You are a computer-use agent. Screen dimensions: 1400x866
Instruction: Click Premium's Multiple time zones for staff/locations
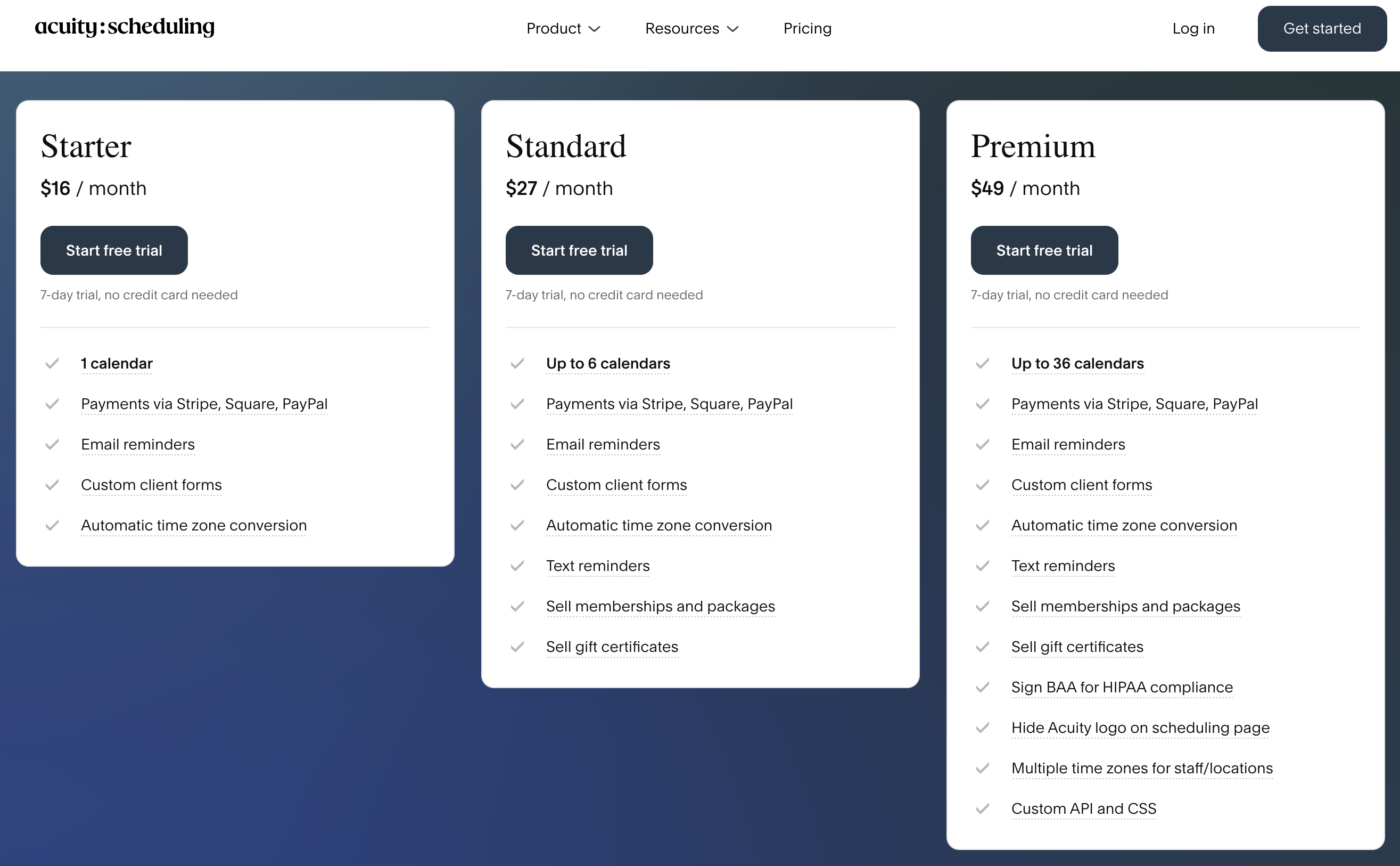pos(1141,768)
